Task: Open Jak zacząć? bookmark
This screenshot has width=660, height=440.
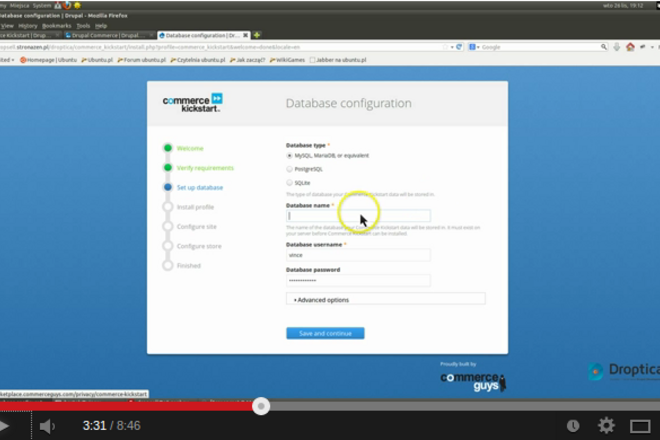Action: coord(248,60)
